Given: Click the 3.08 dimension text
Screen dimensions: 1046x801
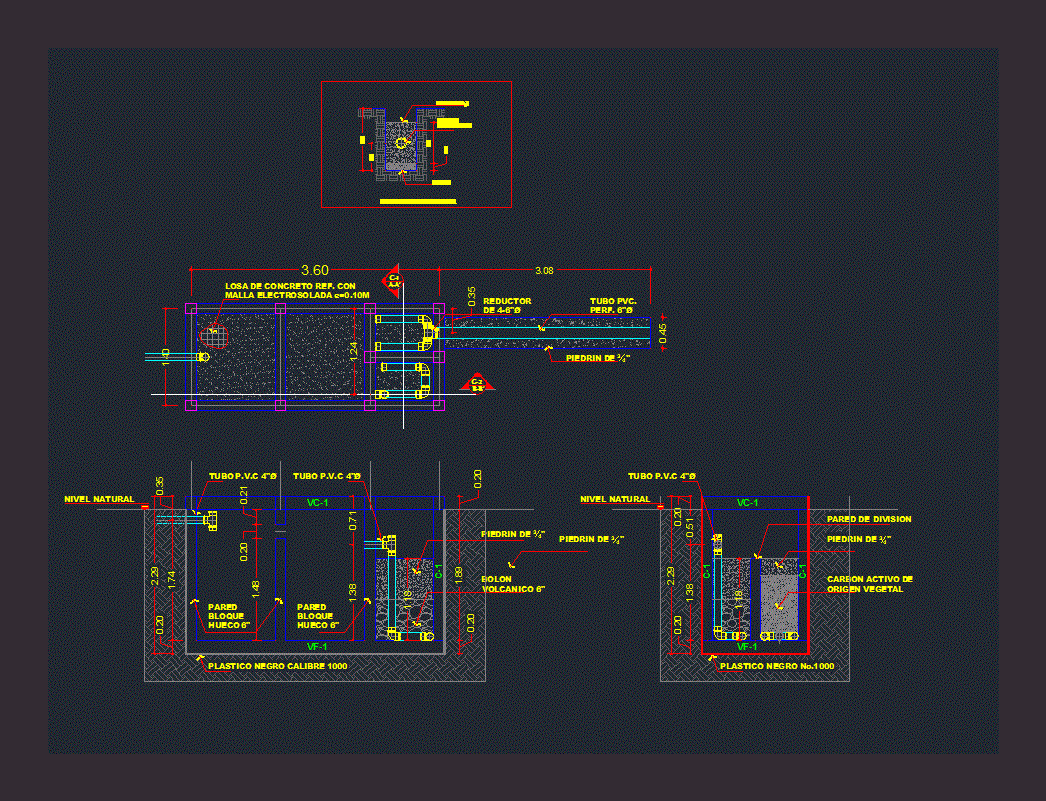Looking at the screenshot, I should [544, 270].
